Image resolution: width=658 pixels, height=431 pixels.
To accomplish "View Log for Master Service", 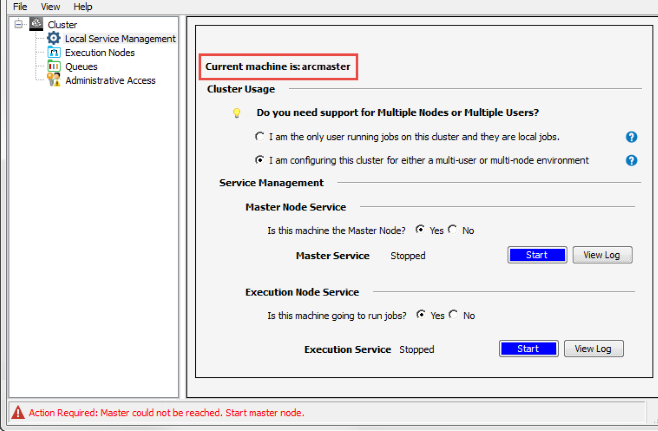I will click(602, 255).
